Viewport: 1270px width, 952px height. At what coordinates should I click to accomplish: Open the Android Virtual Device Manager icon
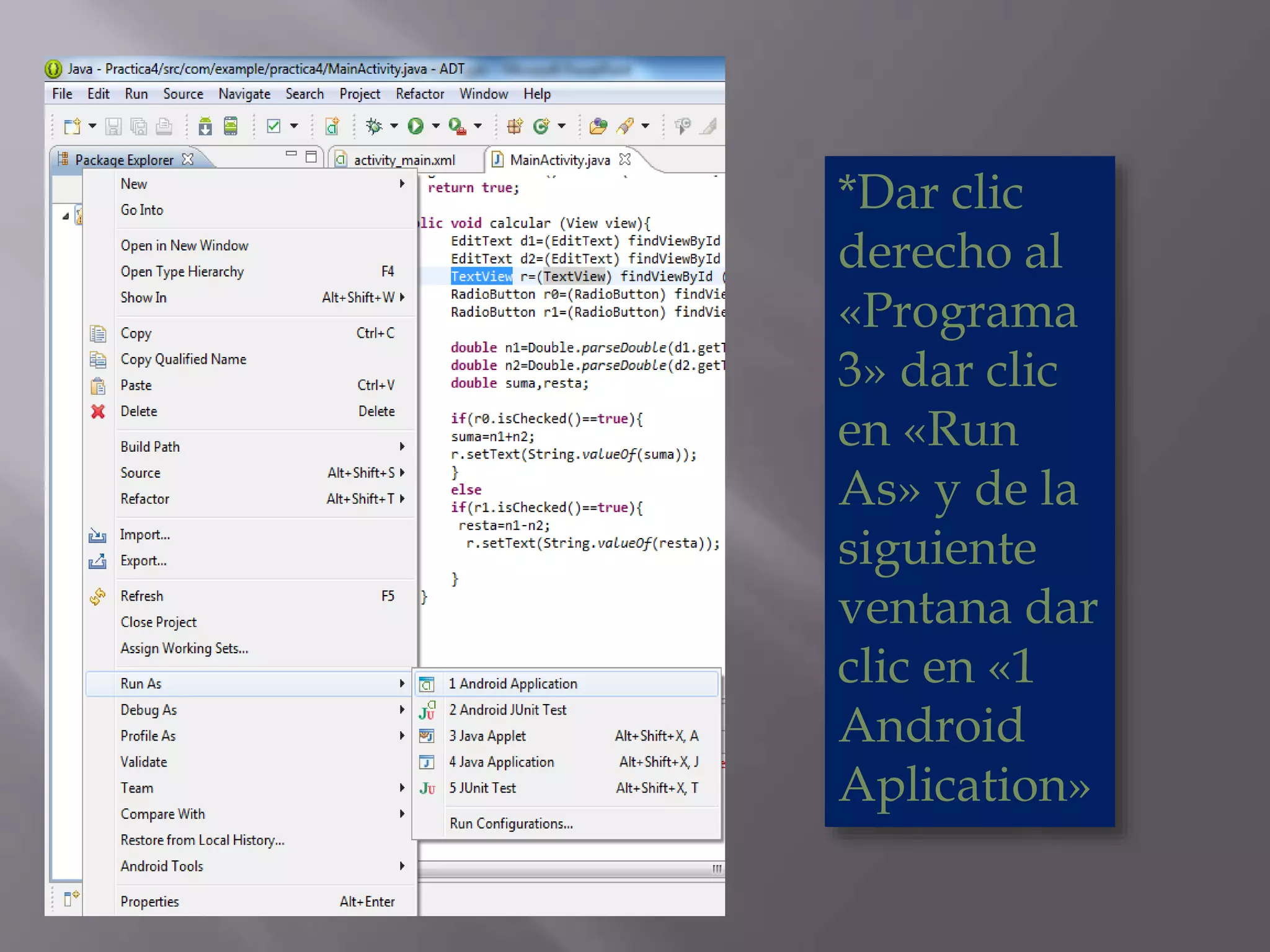[231, 126]
